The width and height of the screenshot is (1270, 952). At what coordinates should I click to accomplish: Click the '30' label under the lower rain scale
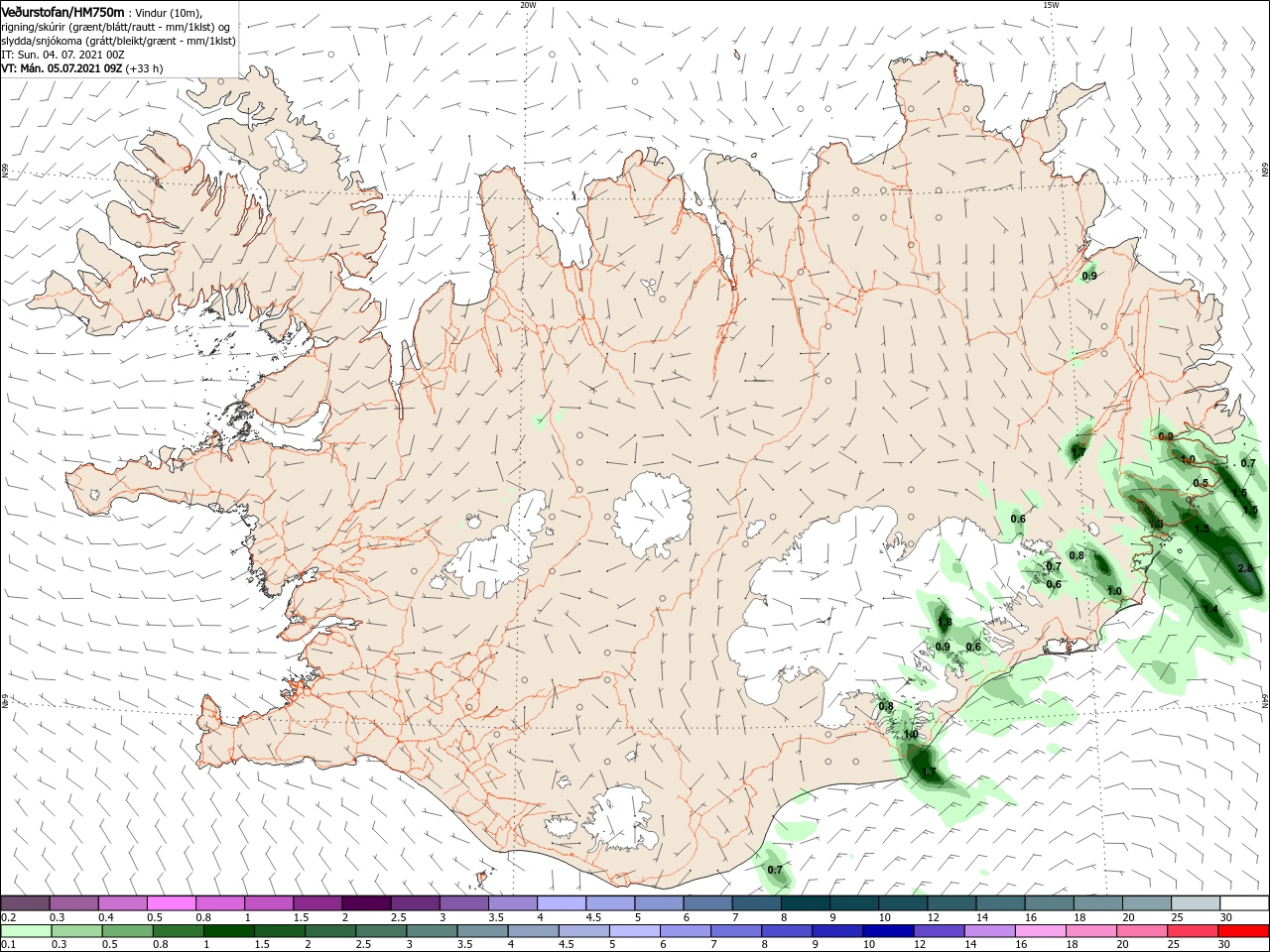(x=1226, y=945)
